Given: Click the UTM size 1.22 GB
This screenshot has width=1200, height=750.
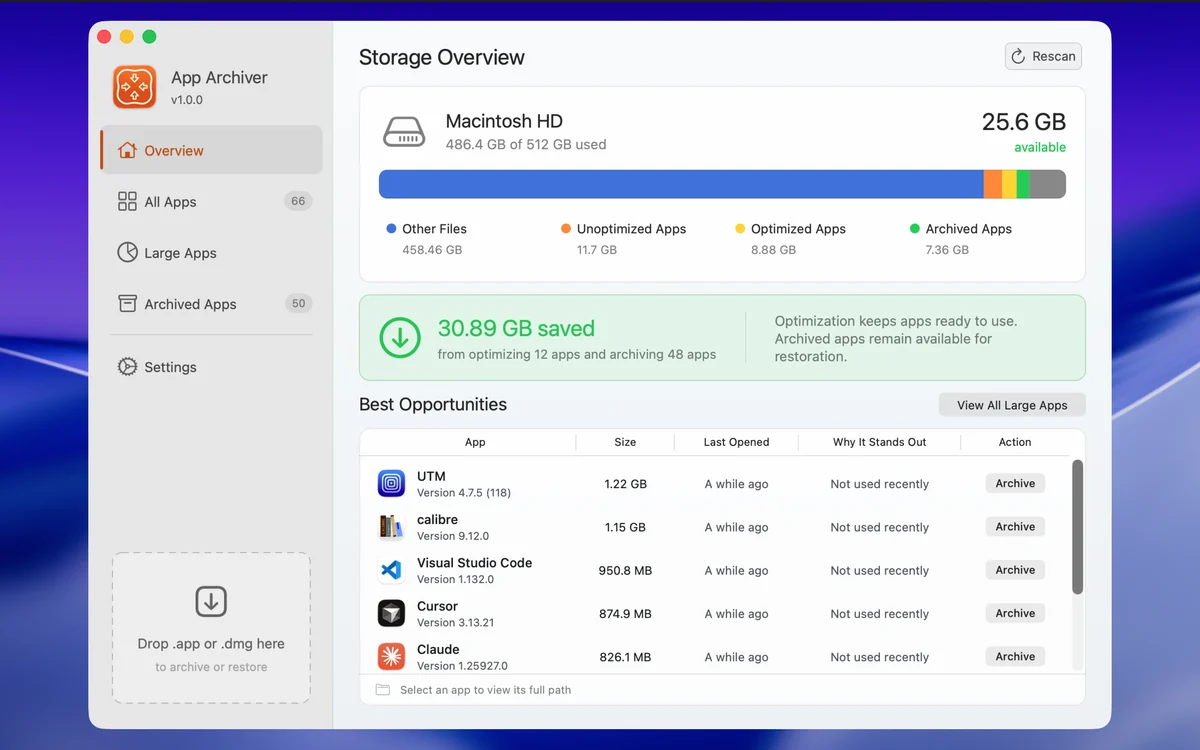Looking at the screenshot, I should (625, 484).
